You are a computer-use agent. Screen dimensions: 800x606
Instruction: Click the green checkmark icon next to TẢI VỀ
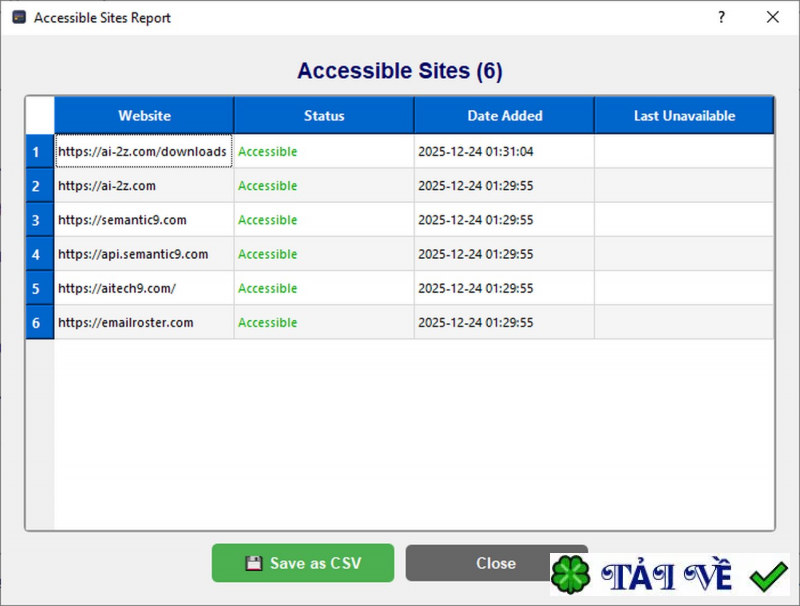[767, 575]
